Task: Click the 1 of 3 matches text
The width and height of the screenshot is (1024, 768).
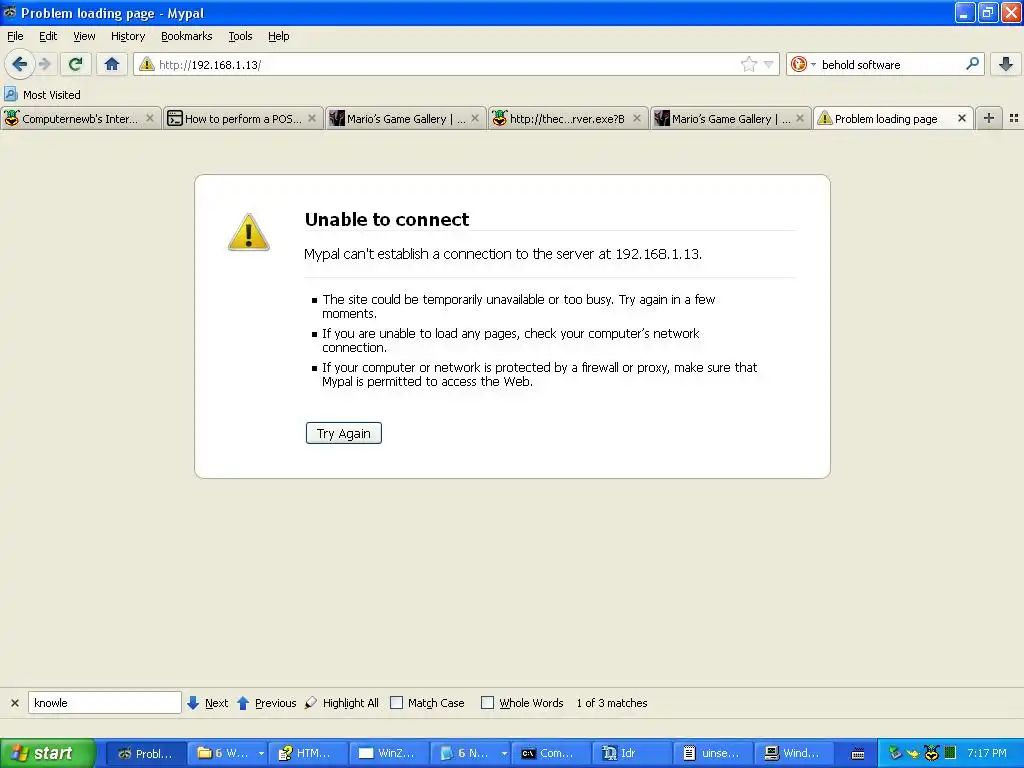Action: pyautogui.click(x=612, y=703)
